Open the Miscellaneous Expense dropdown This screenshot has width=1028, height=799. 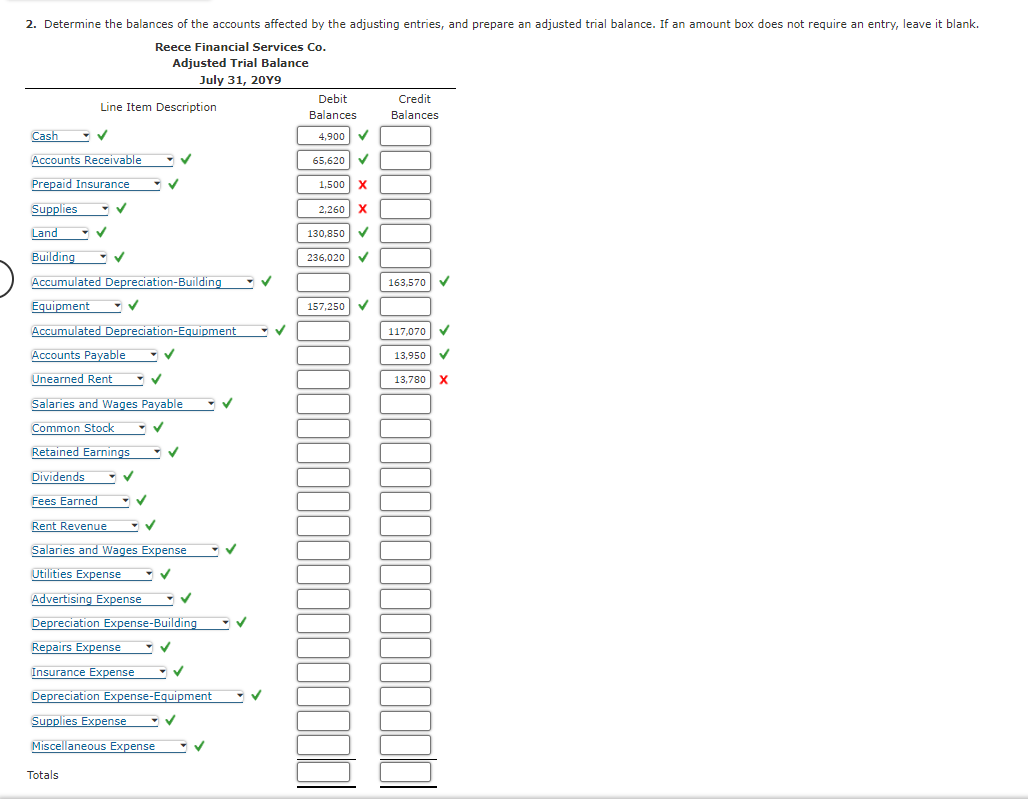click(183, 745)
